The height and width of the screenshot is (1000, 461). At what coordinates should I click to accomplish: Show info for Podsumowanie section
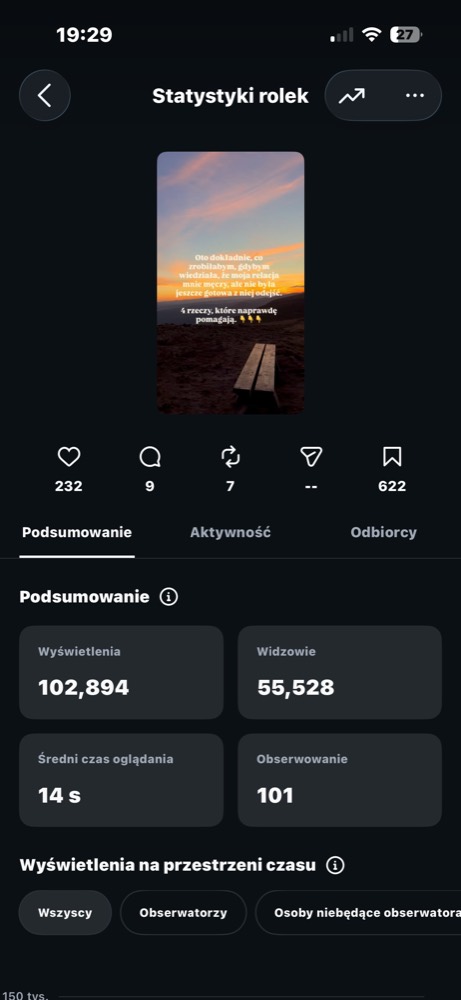(168, 597)
